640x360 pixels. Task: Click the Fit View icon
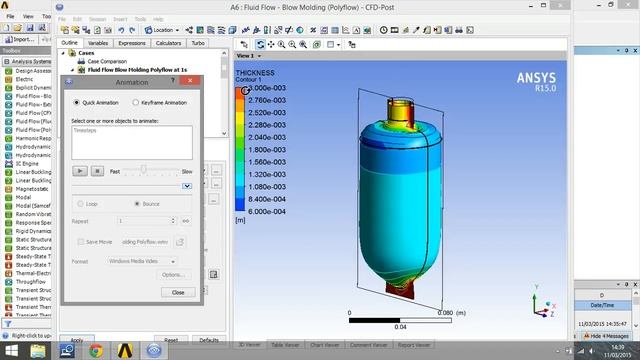[303, 44]
